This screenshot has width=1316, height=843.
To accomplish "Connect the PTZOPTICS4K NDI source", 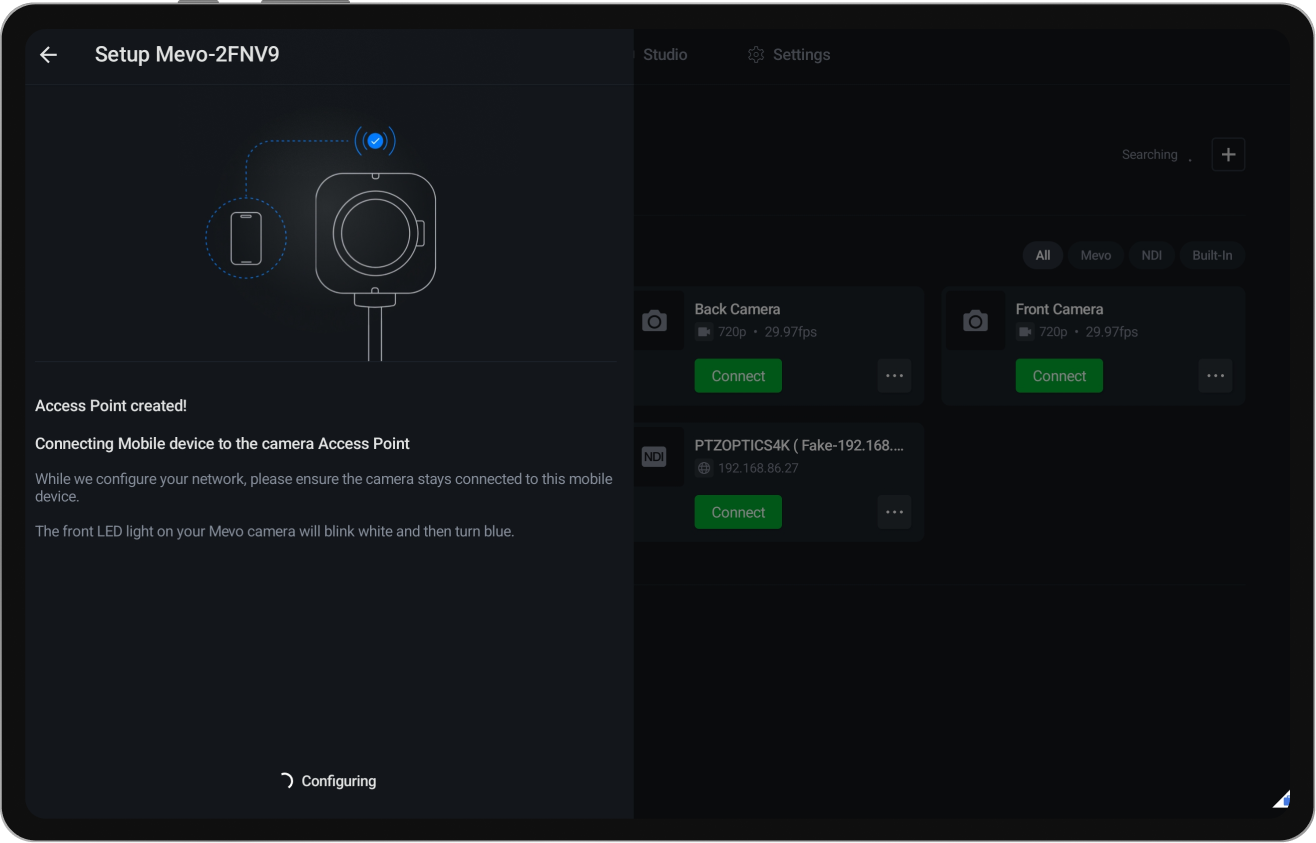I will (738, 512).
